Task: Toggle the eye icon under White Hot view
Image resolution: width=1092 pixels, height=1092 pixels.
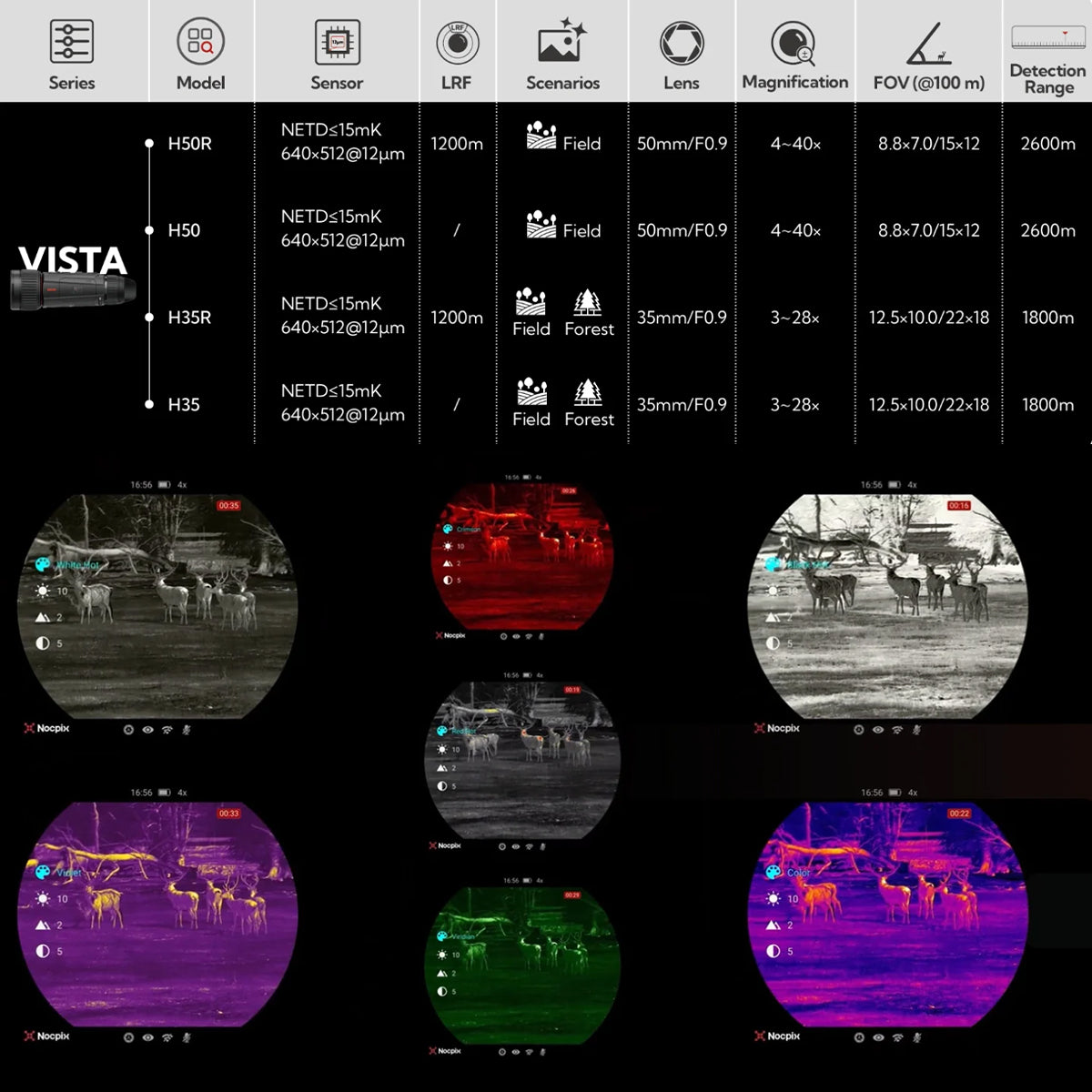Action: pos(147,729)
